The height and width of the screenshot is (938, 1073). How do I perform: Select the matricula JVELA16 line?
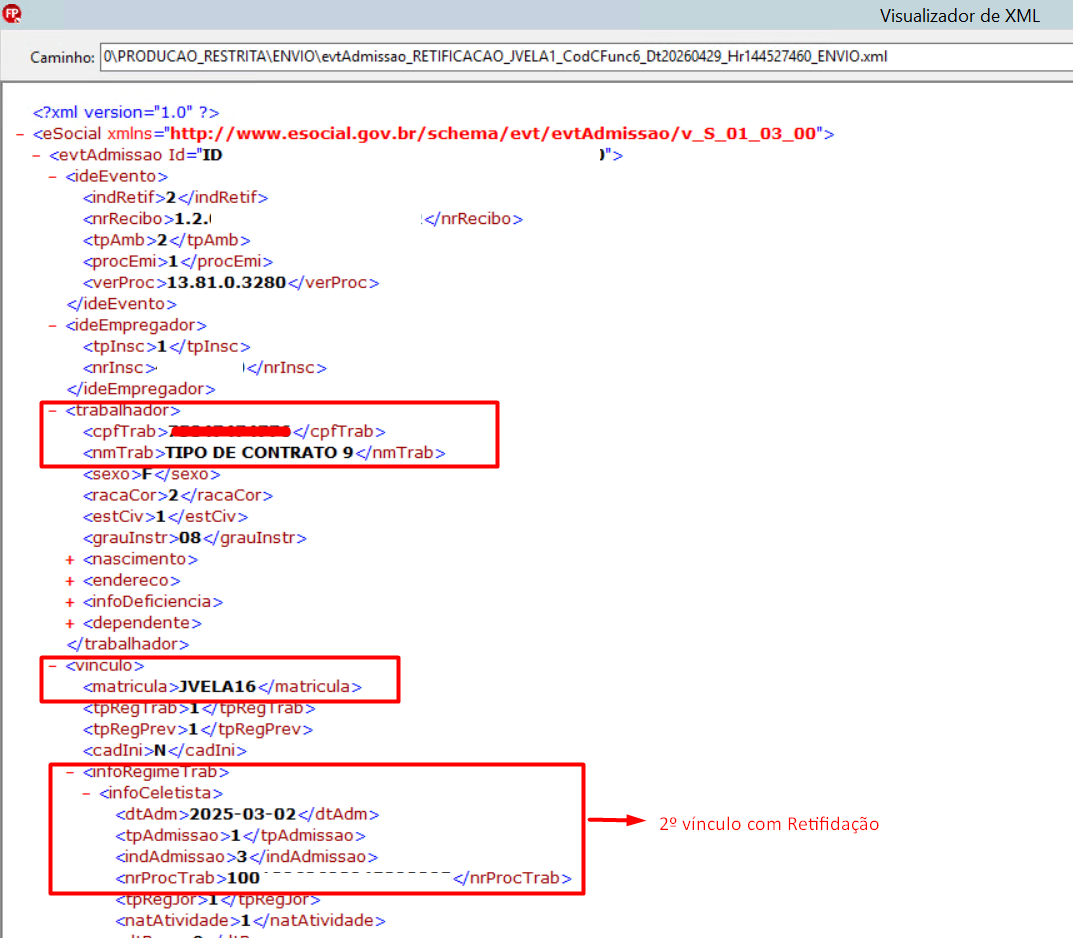222,687
